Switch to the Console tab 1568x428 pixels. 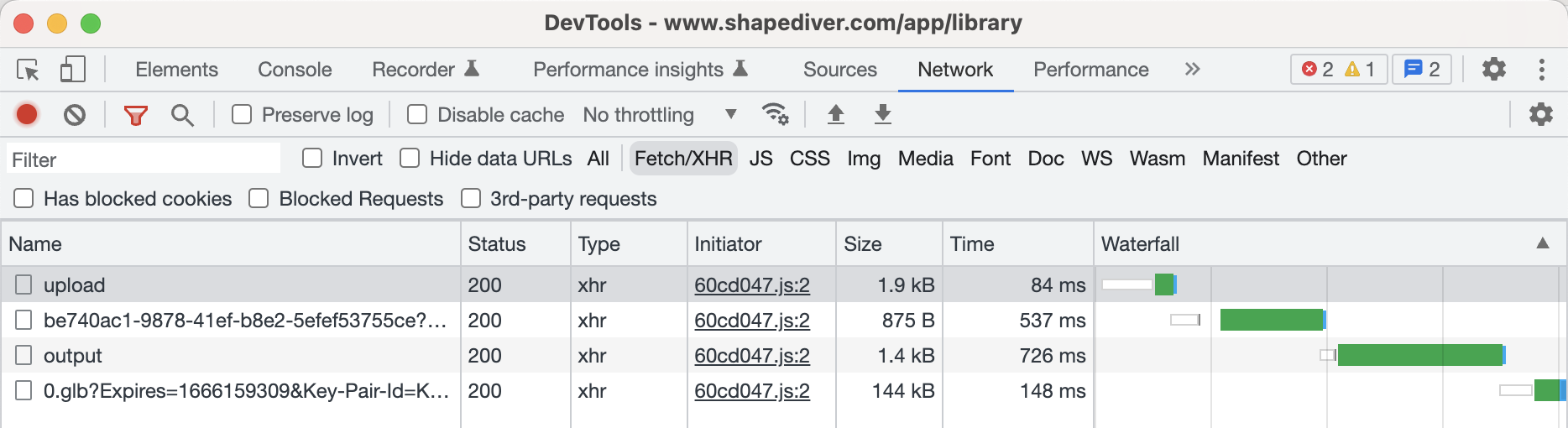[295, 70]
